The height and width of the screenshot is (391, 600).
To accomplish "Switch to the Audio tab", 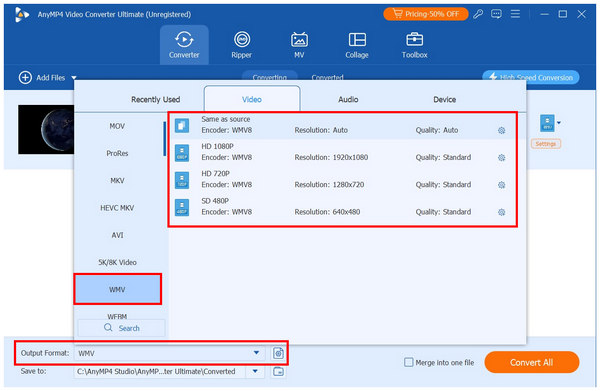I will click(348, 99).
